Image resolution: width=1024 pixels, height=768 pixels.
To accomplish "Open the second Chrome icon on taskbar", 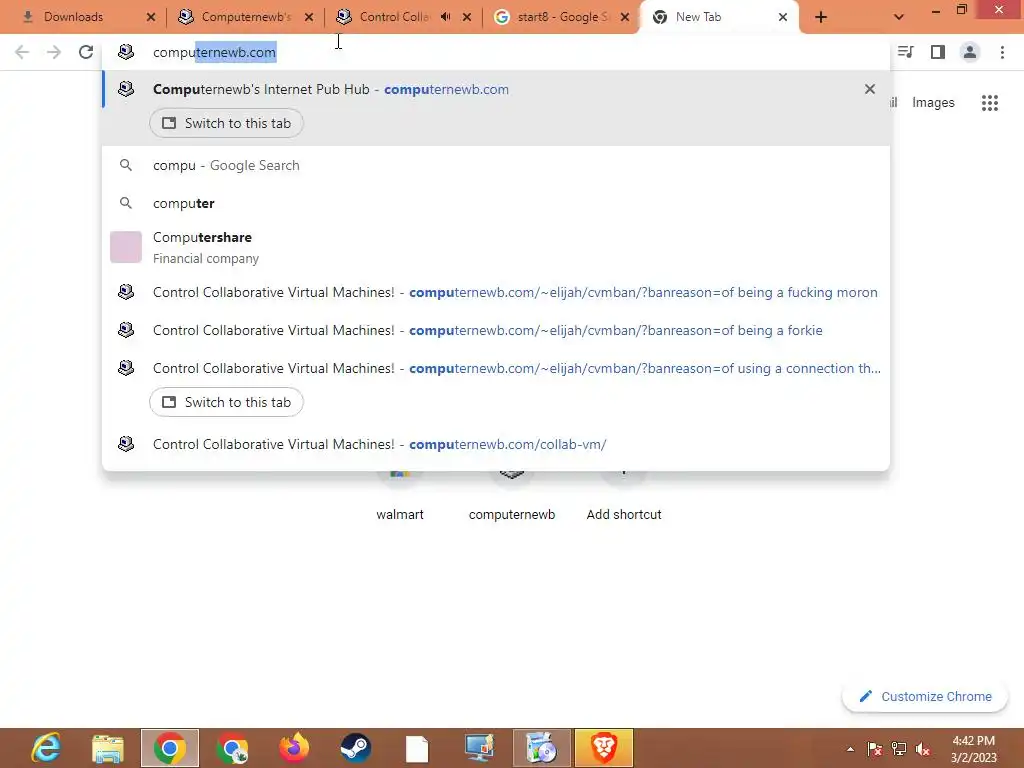I will (232, 748).
